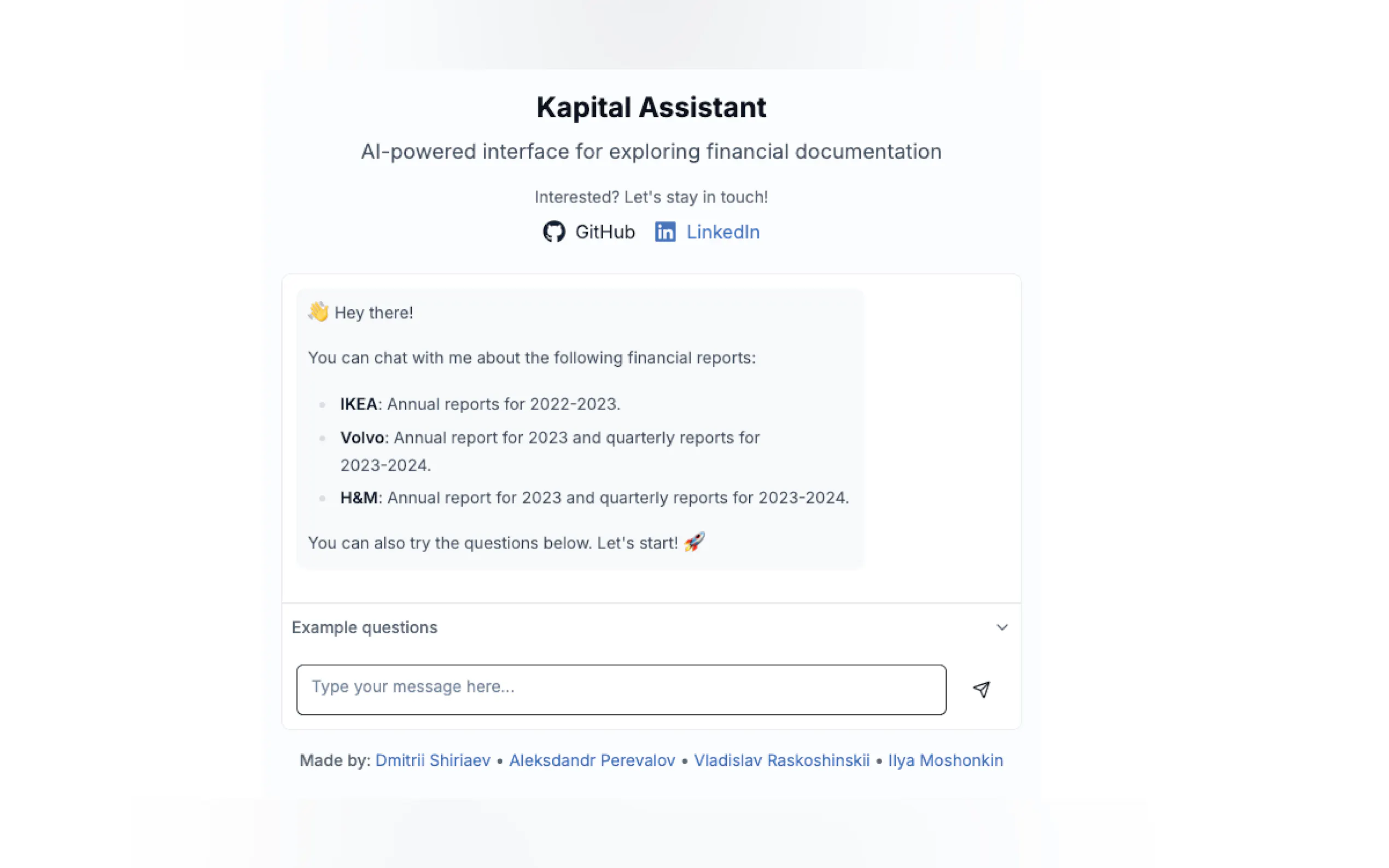This screenshot has width=1389, height=868.
Task: Click the Example questions label
Action: 364,627
